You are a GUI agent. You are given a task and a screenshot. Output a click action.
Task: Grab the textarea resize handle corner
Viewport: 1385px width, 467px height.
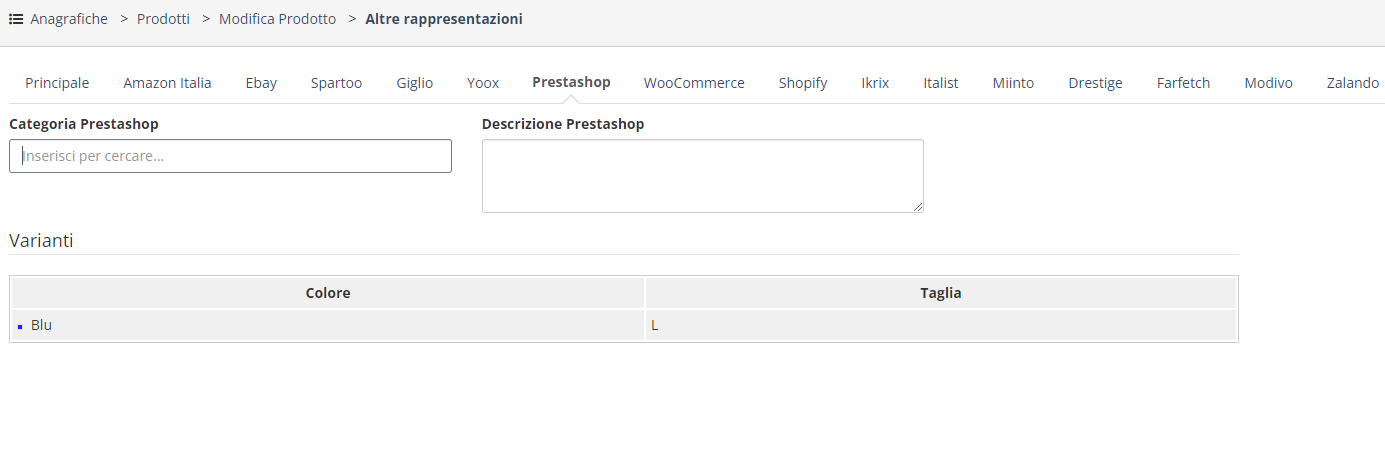coord(917,206)
